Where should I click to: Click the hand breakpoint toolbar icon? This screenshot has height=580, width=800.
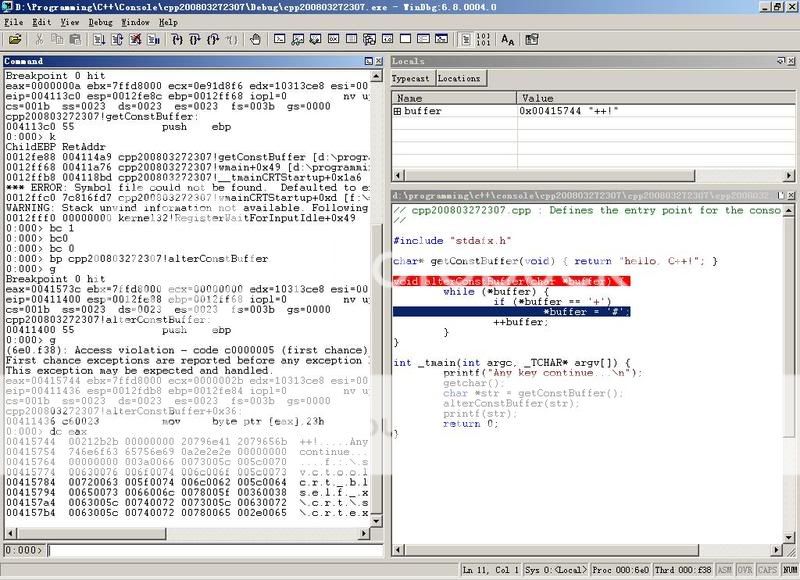tap(255, 39)
